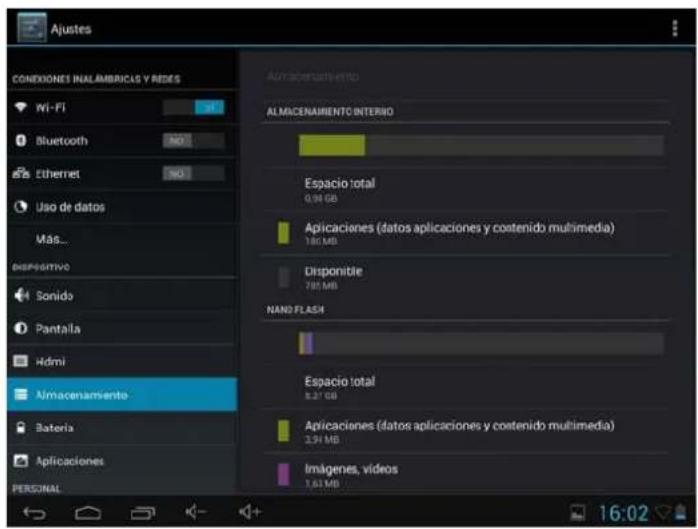The width and height of the screenshot is (698, 529).
Task: Click the Ethernet network icon
Action: 21,173
